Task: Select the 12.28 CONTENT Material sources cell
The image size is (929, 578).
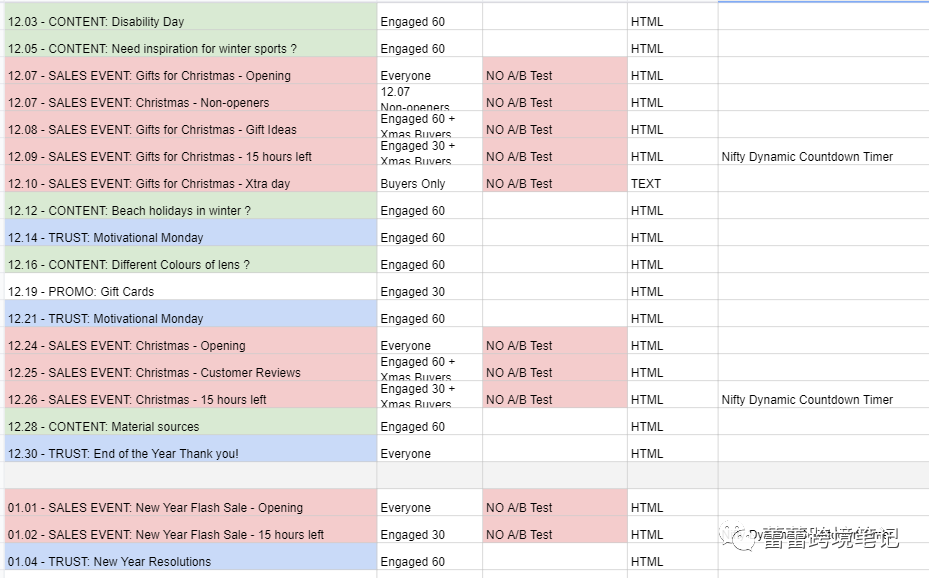Action: click(x=191, y=422)
